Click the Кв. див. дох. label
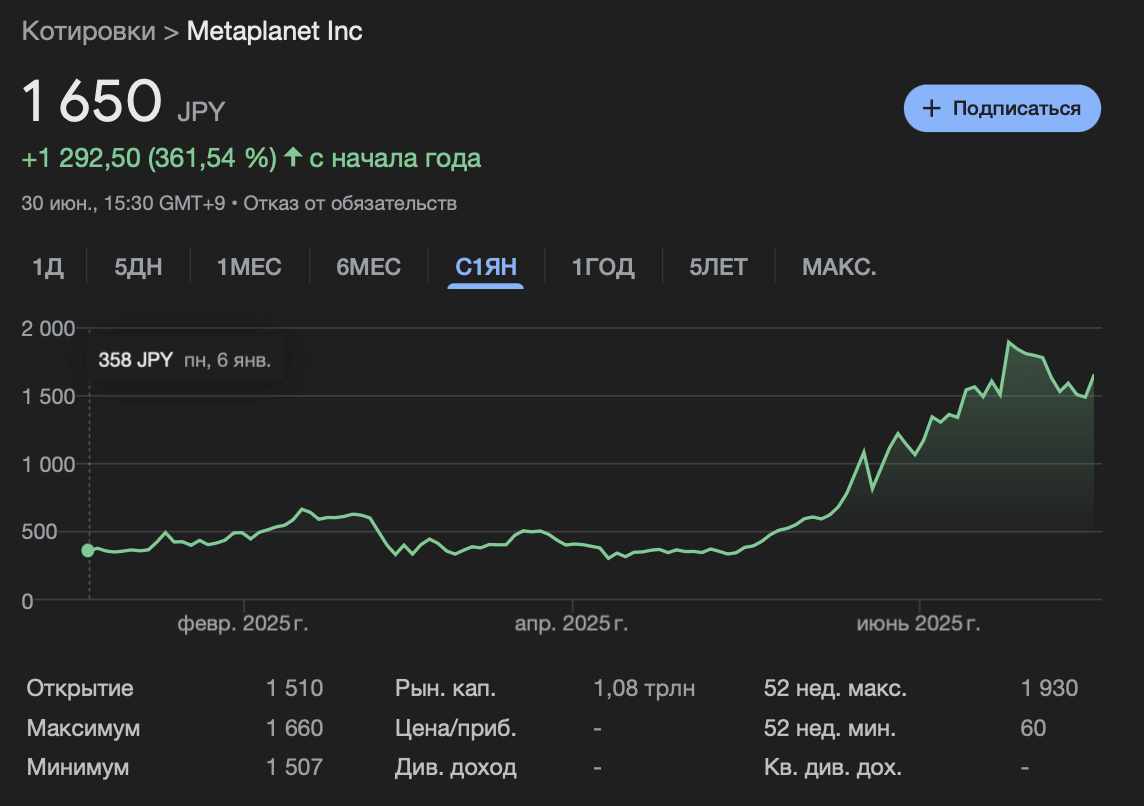1144x806 pixels. [x=832, y=767]
